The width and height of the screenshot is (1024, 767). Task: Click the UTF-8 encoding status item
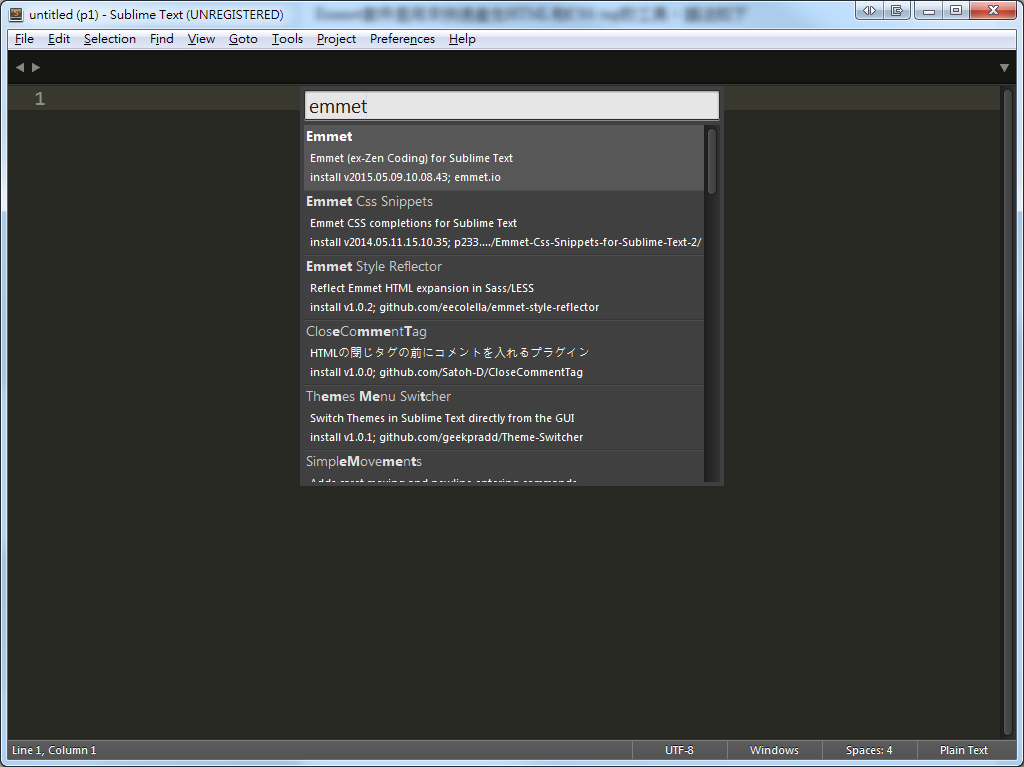coord(679,750)
